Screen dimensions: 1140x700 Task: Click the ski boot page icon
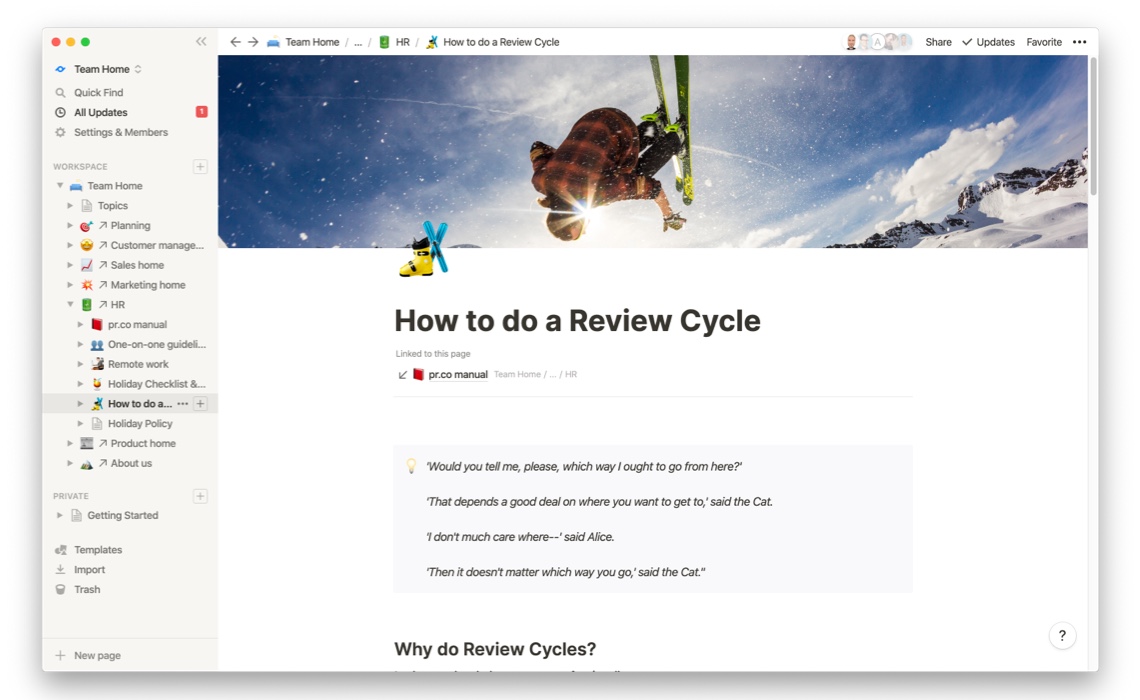pos(424,250)
